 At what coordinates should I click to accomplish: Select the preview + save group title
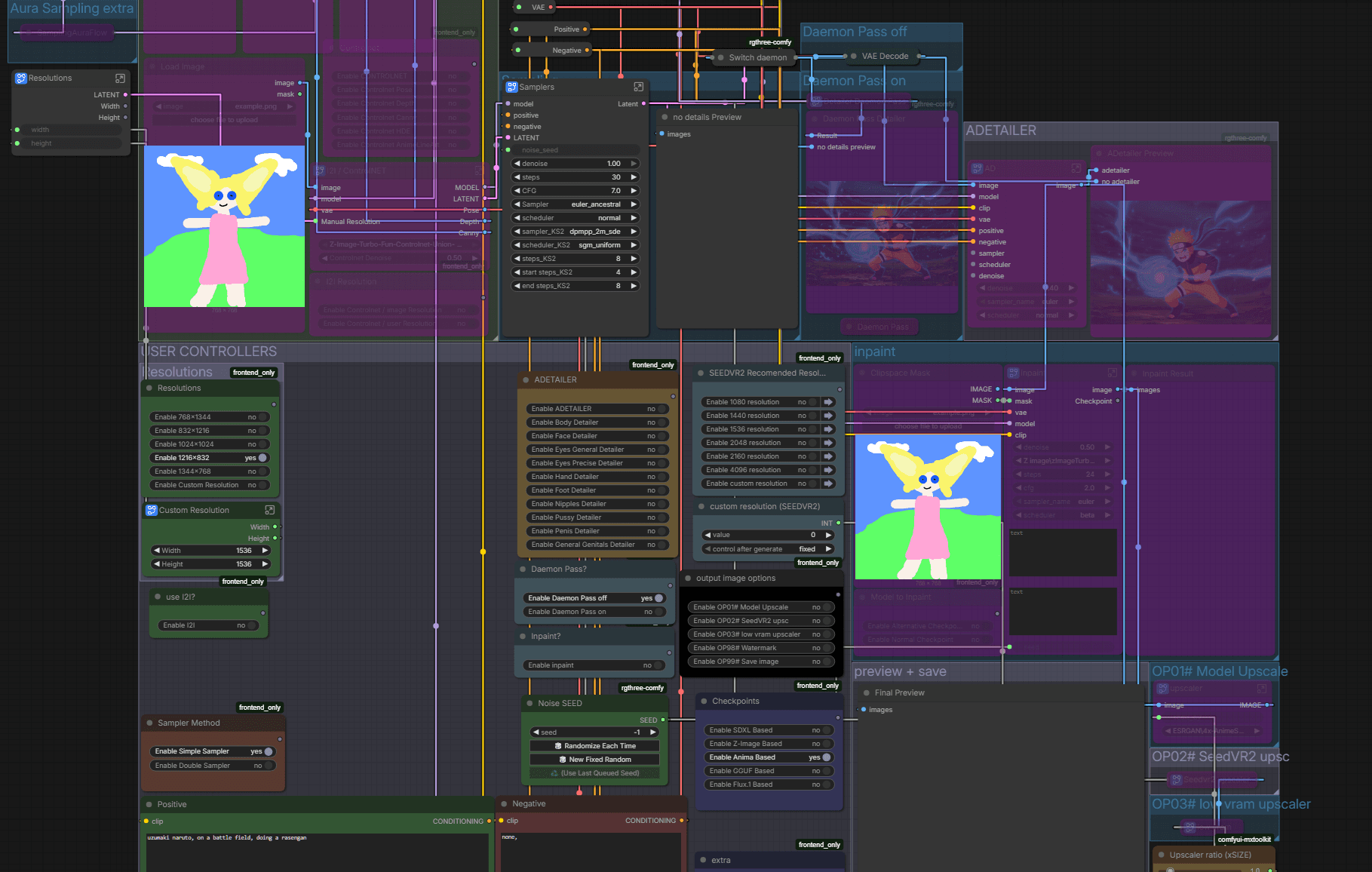click(900, 671)
